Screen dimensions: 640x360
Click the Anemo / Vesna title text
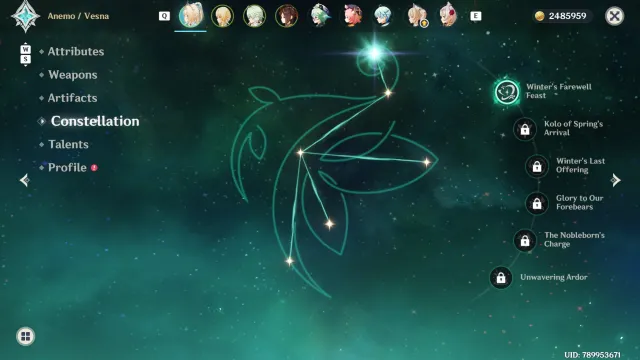[x=78, y=16]
